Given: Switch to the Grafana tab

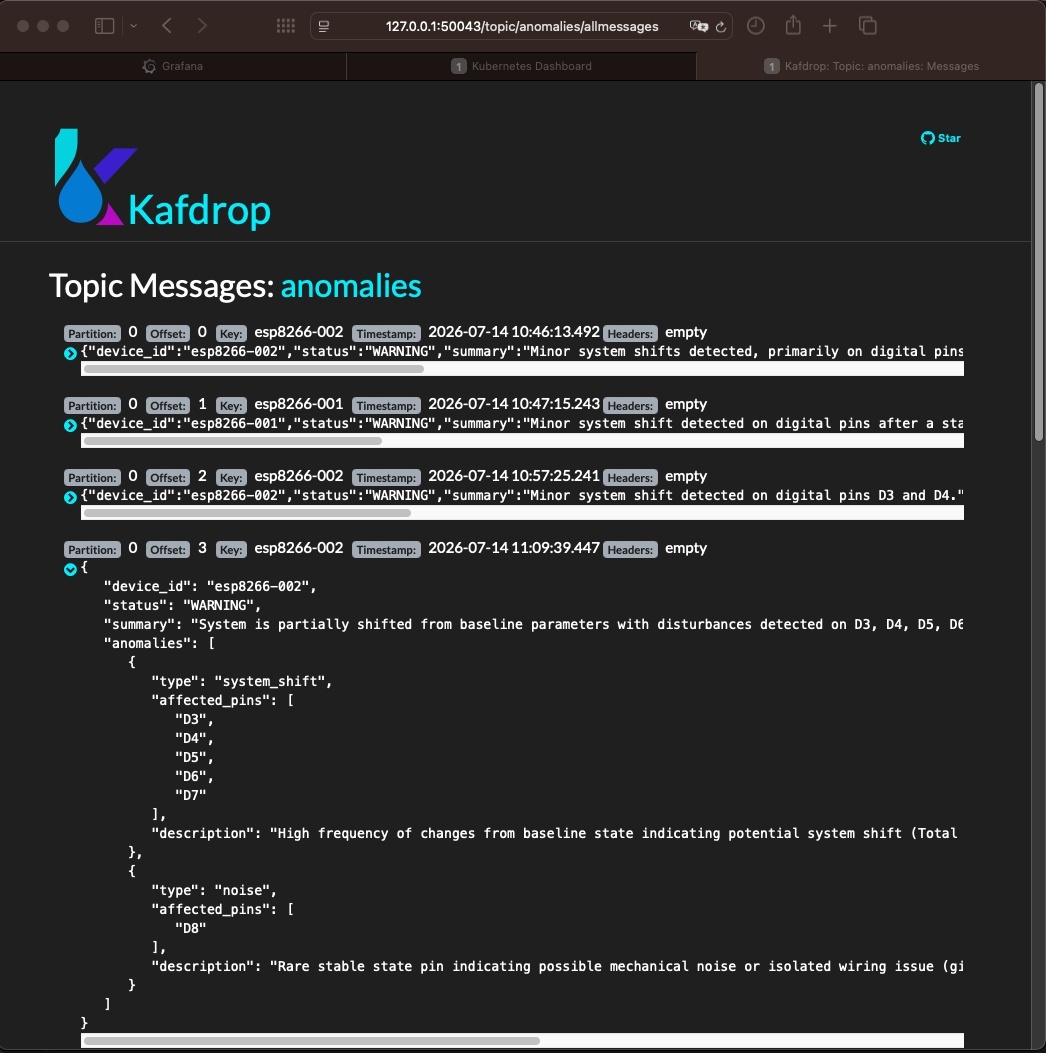Looking at the screenshot, I should (x=173, y=66).
